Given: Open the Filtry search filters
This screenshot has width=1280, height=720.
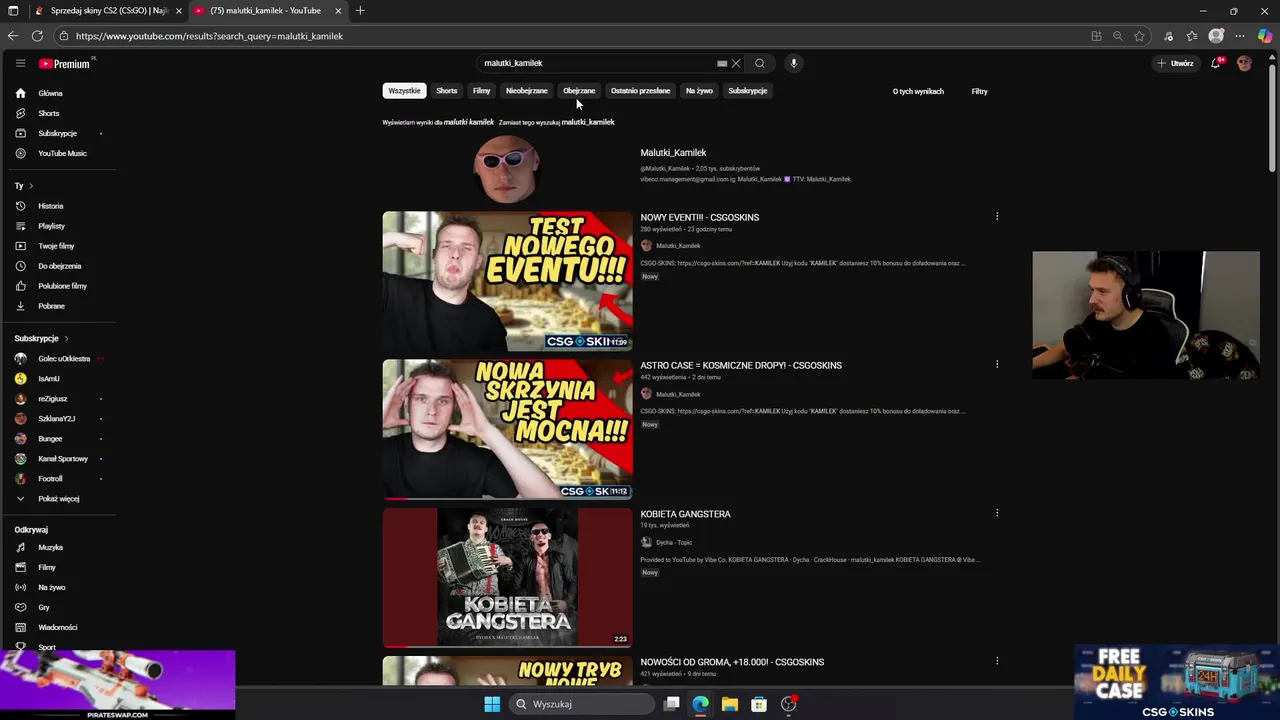Looking at the screenshot, I should click(x=979, y=91).
